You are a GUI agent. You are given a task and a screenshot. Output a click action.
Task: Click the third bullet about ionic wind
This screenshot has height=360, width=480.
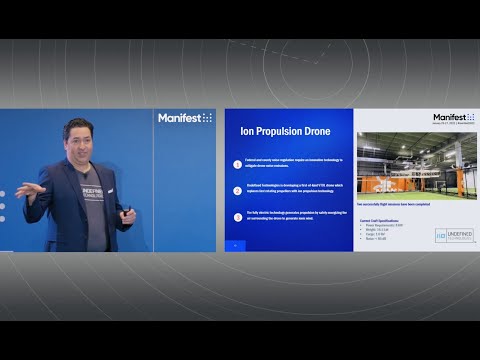point(297,215)
